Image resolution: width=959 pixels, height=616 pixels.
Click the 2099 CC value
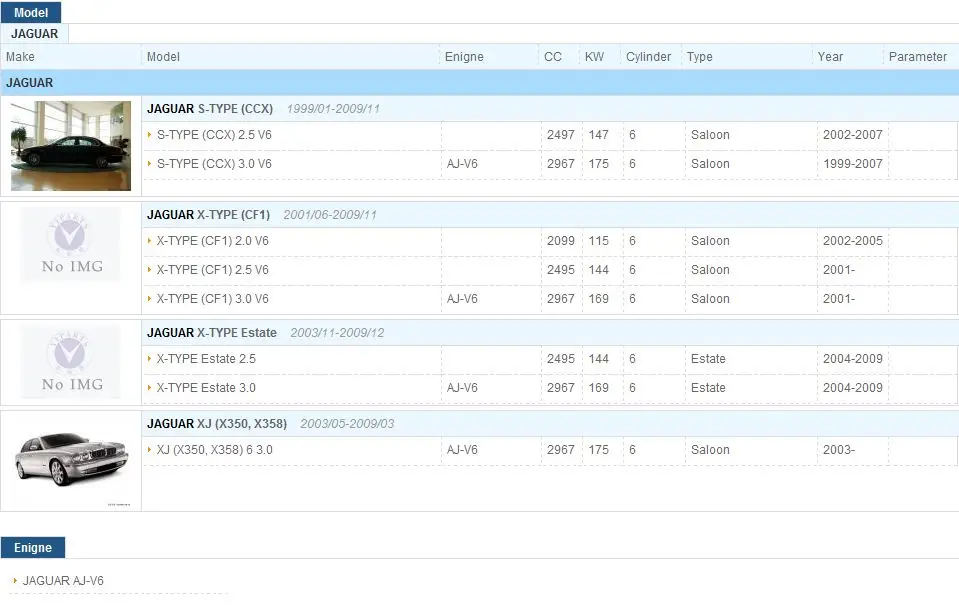[561, 241]
